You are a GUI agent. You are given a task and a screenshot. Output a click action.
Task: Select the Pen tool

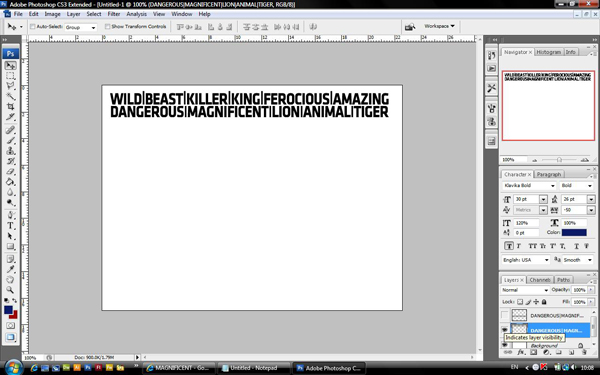coord(10,215)
